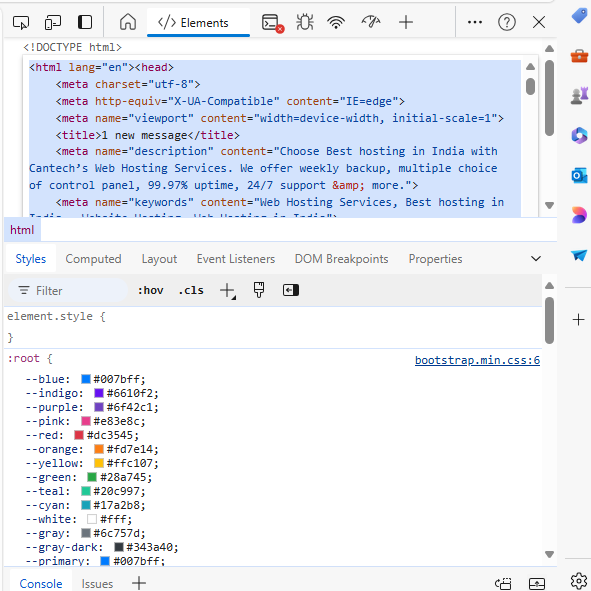Screen dimensions: 591x591
Task: Switch to the Issues drawer tab
Action: (97, 584)
